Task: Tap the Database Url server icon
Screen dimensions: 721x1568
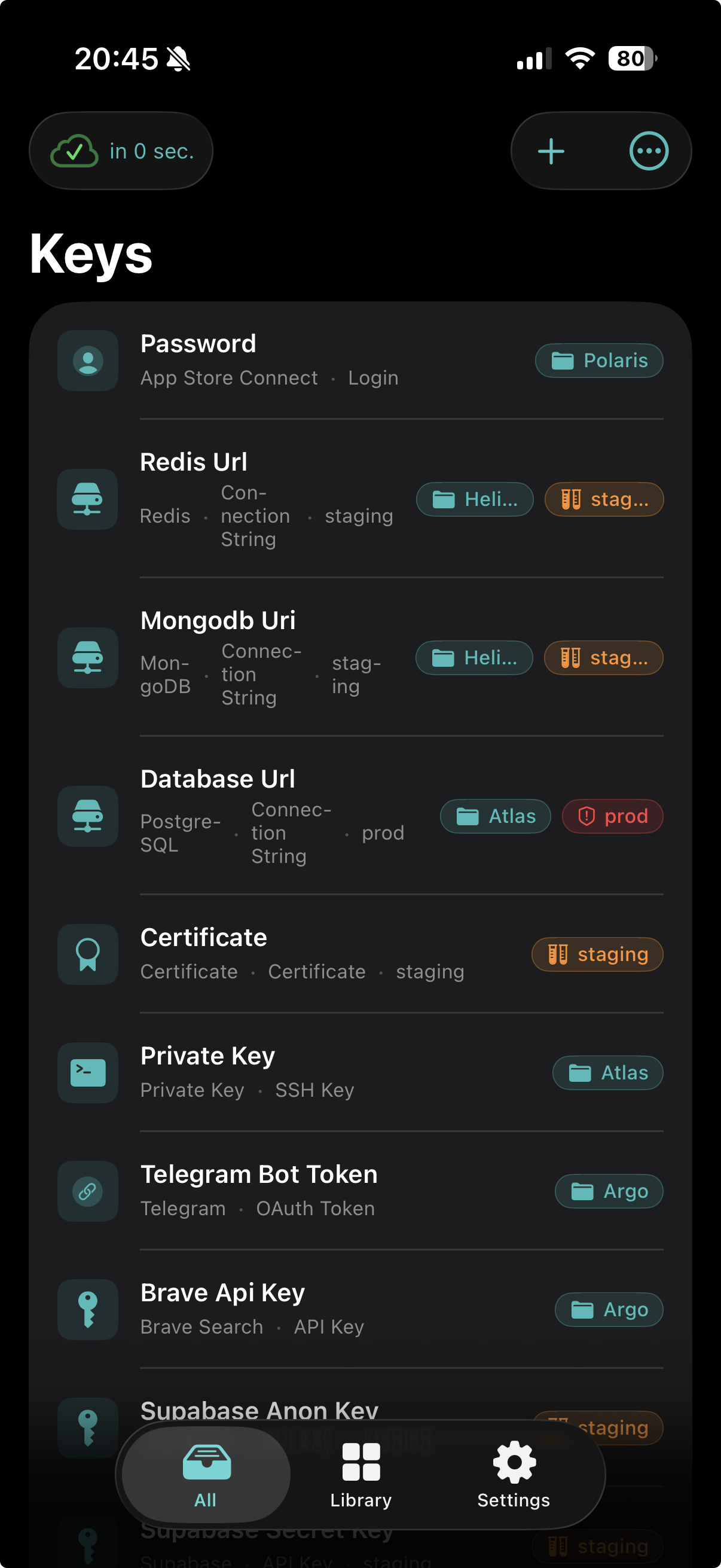Action: pyautogui.click(x=88, y=816)
